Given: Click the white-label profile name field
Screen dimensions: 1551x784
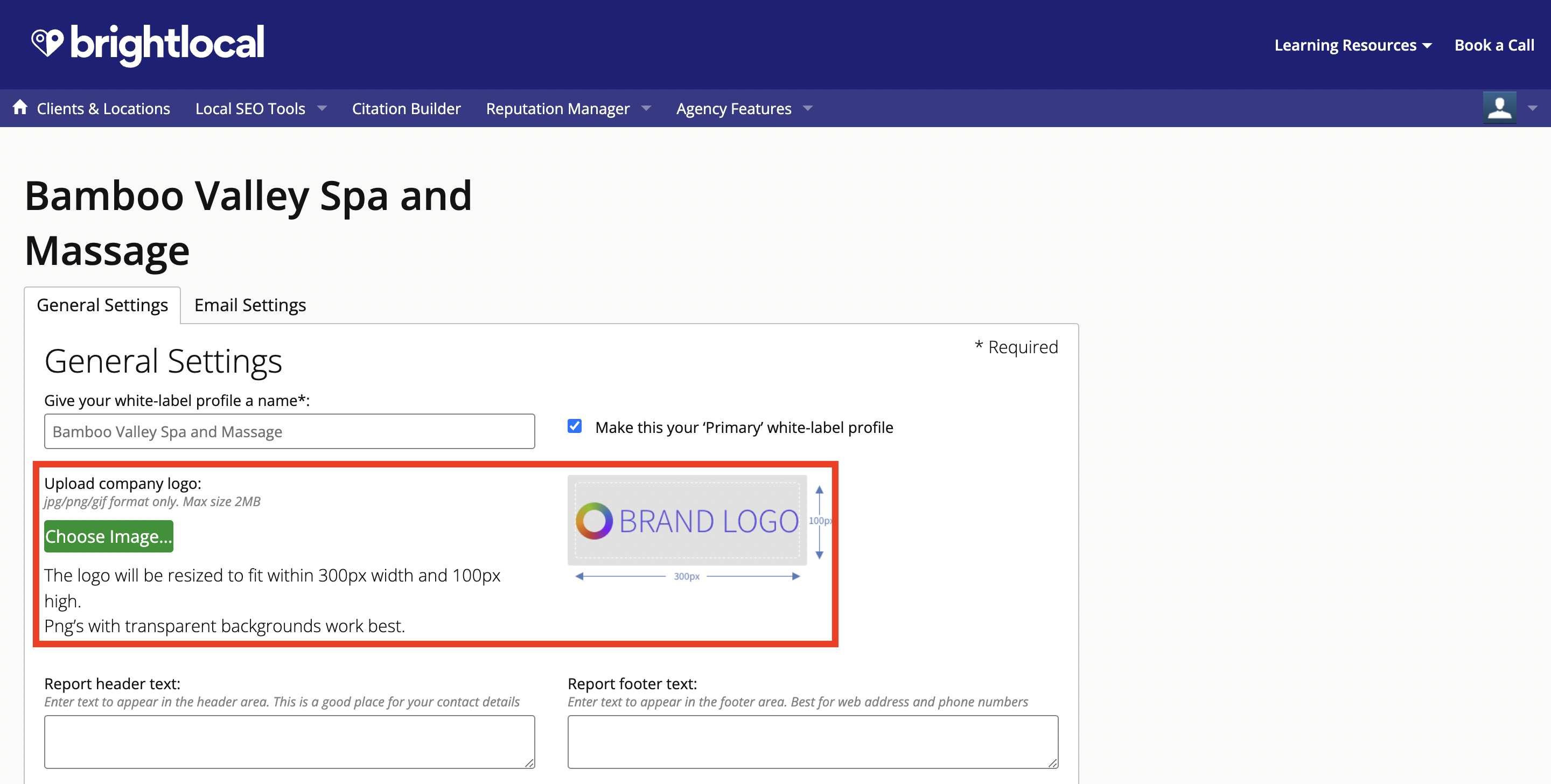Looking at the screenshot, I should [x=290, y=431].
